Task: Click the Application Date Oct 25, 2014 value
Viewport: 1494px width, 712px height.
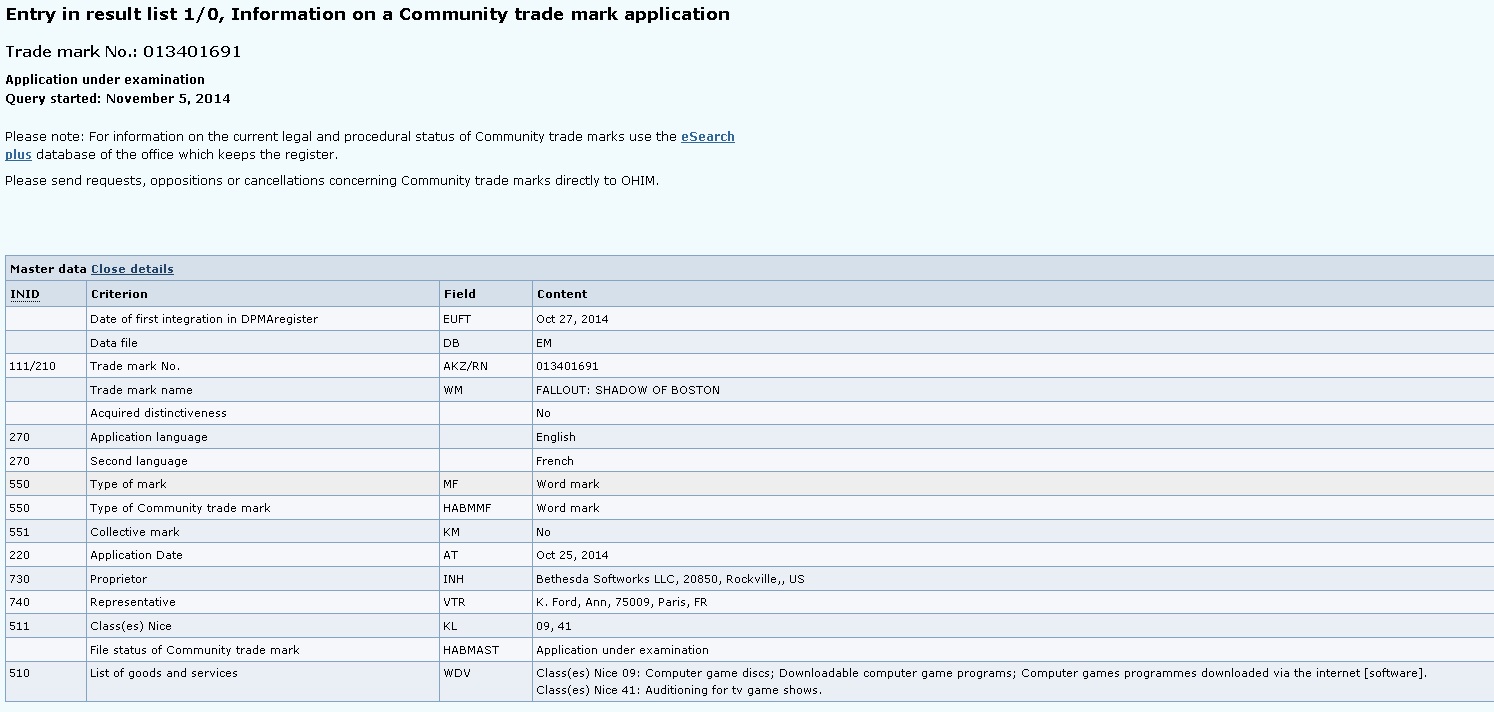Action: coord(572,555)
